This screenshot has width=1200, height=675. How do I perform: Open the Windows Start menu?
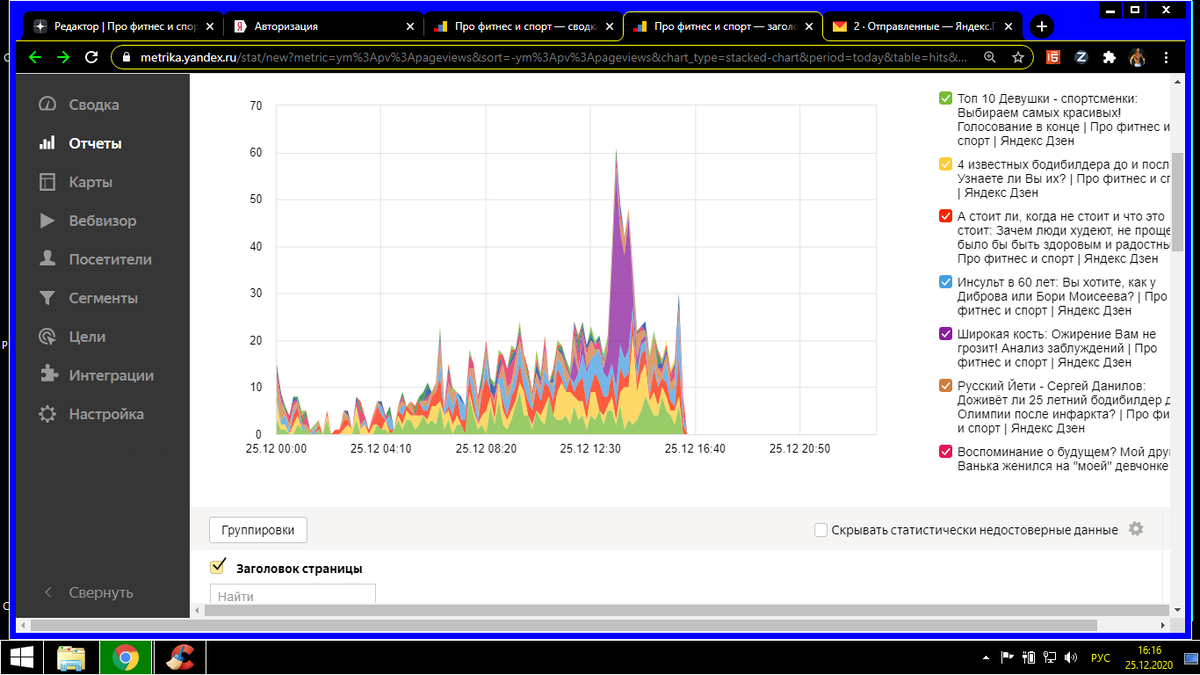[x=20, y=657]
